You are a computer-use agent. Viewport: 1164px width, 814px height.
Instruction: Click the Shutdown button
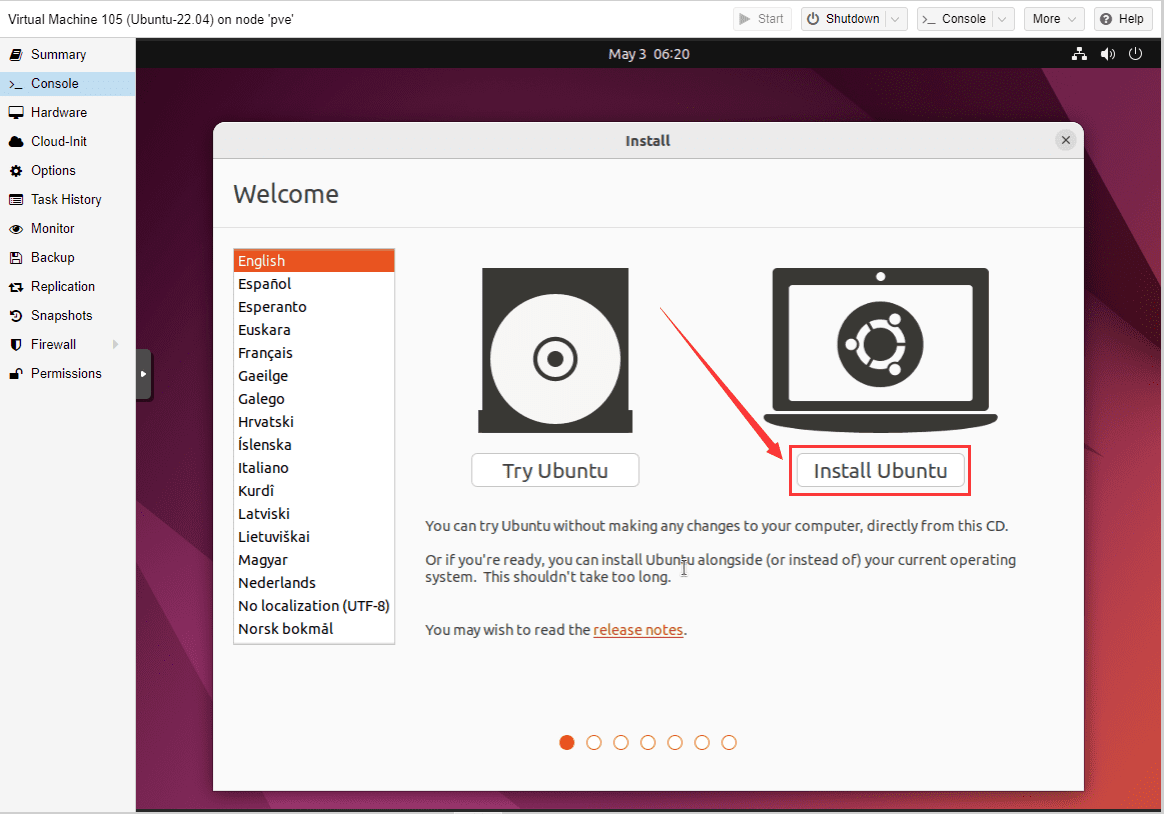point(844,19)
